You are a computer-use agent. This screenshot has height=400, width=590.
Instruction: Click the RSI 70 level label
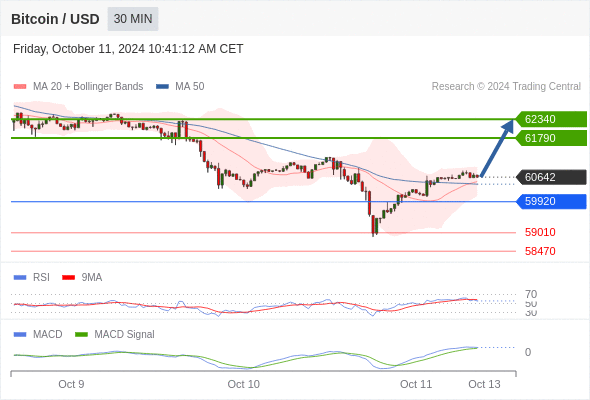click(531, 294)
